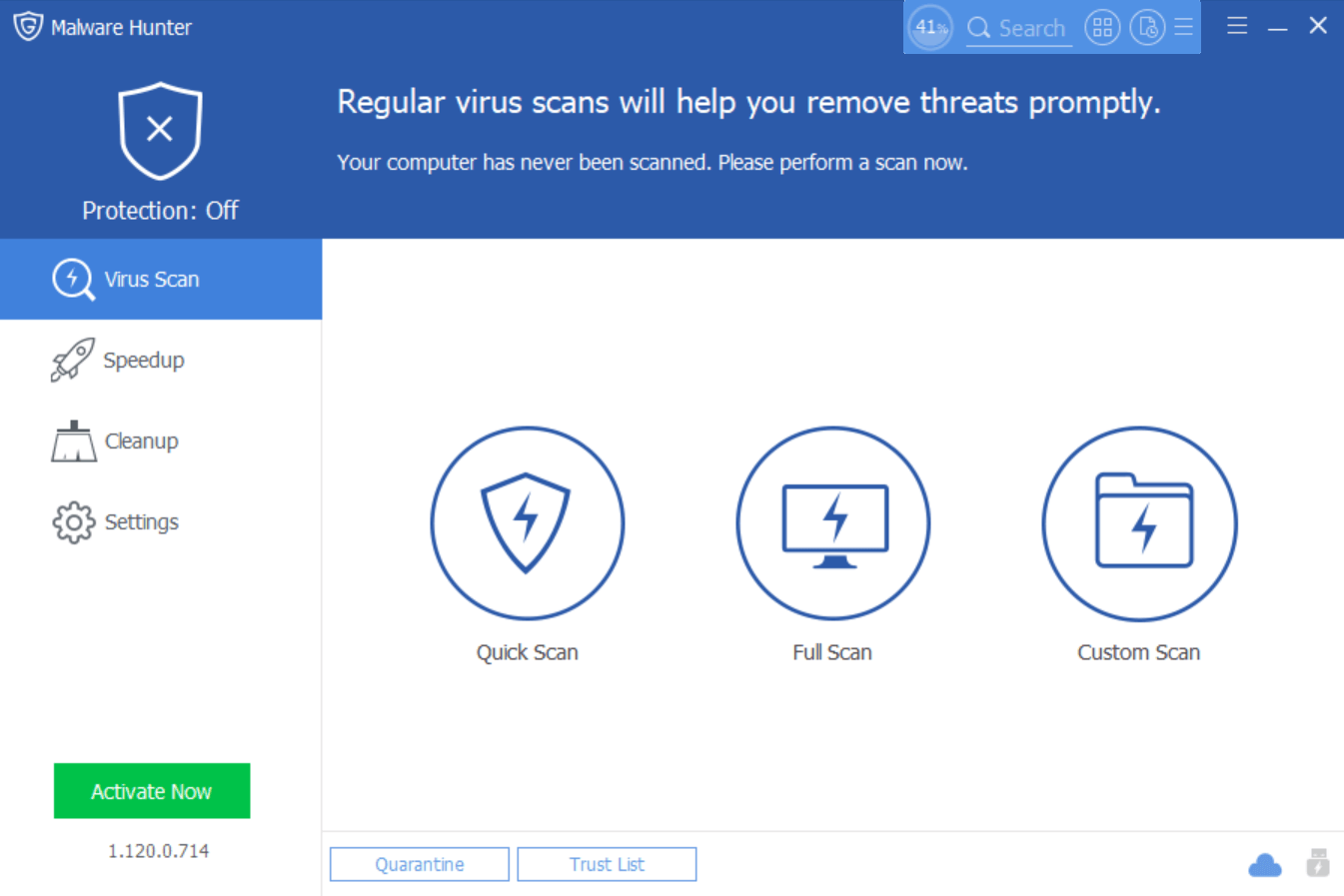The width and height of the screenshot is (1344, 896).
Task: Start a Quick Scan via the shield icon
Action: (x=527, y=522)
